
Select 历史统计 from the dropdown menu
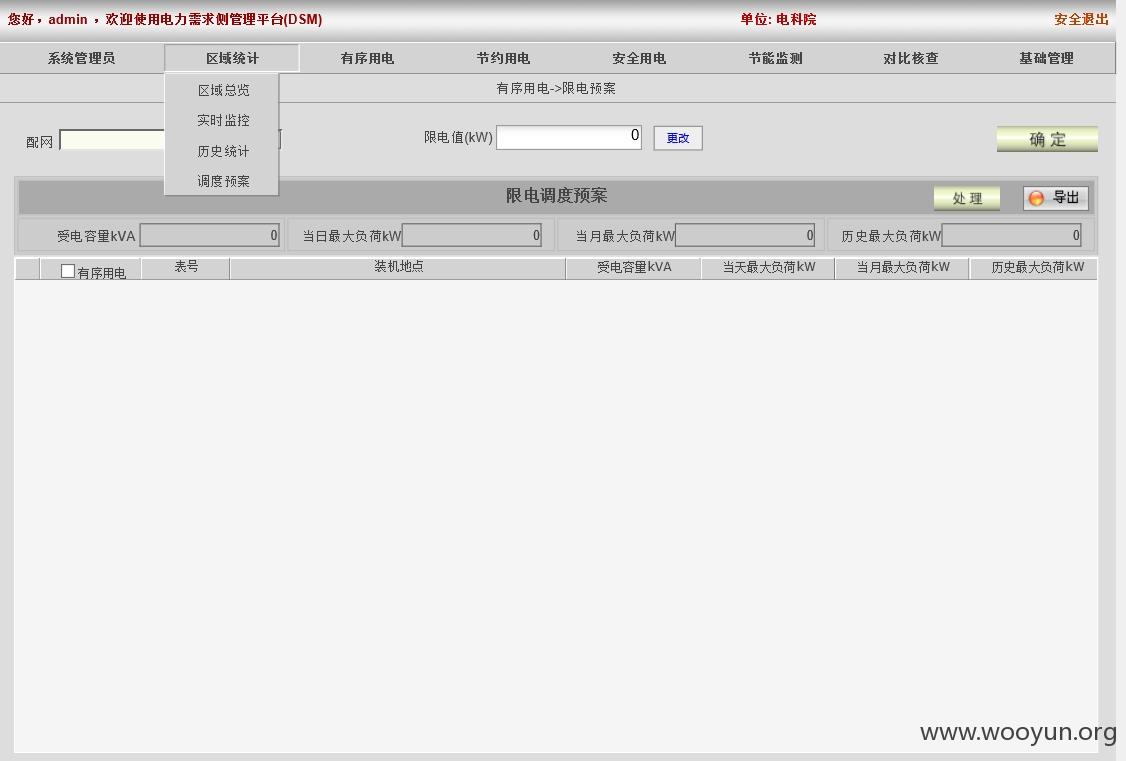(223, 151)
